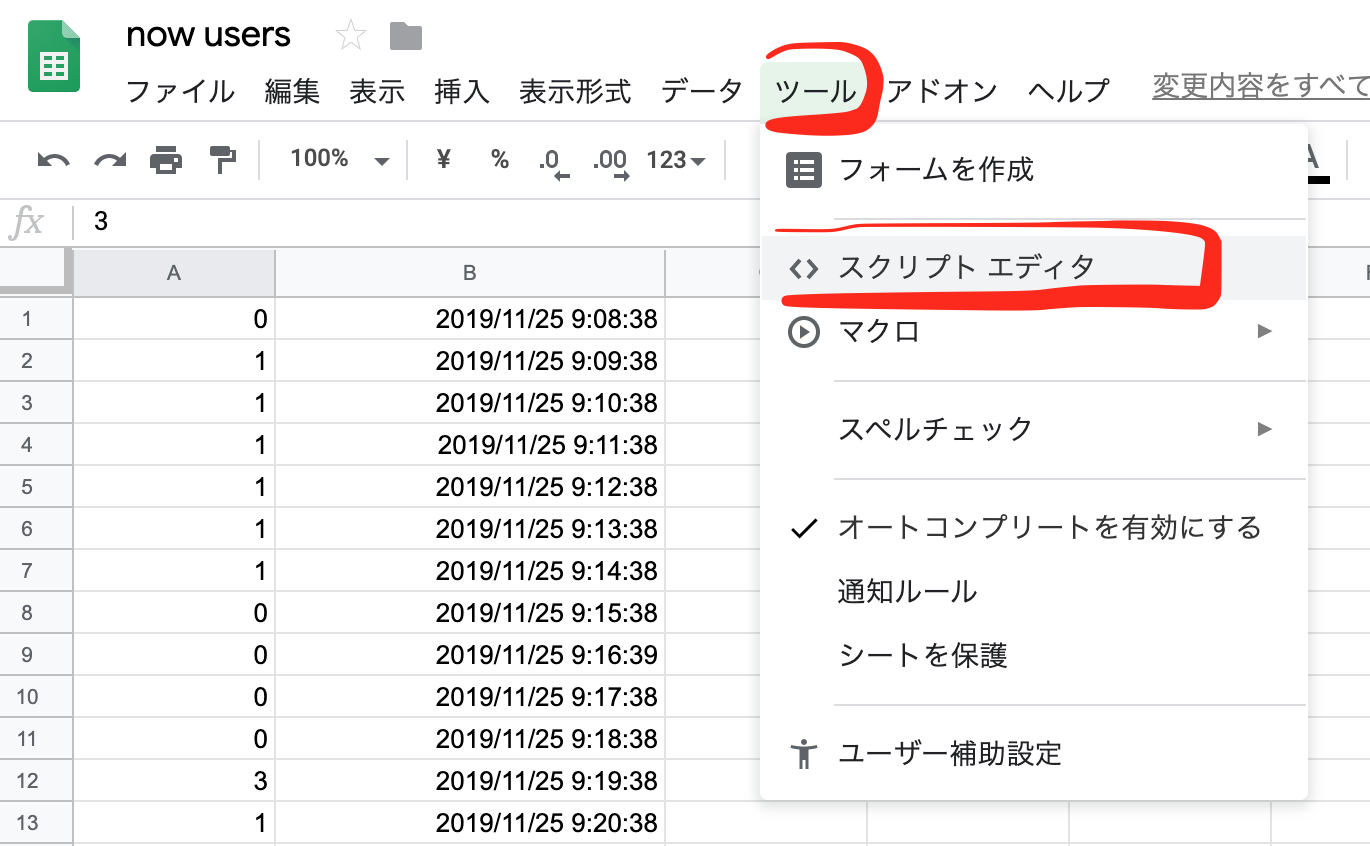The width and height of the screenshot is (1370, 846).
Task: Open the ファイル menu
Action: [180, 92]
